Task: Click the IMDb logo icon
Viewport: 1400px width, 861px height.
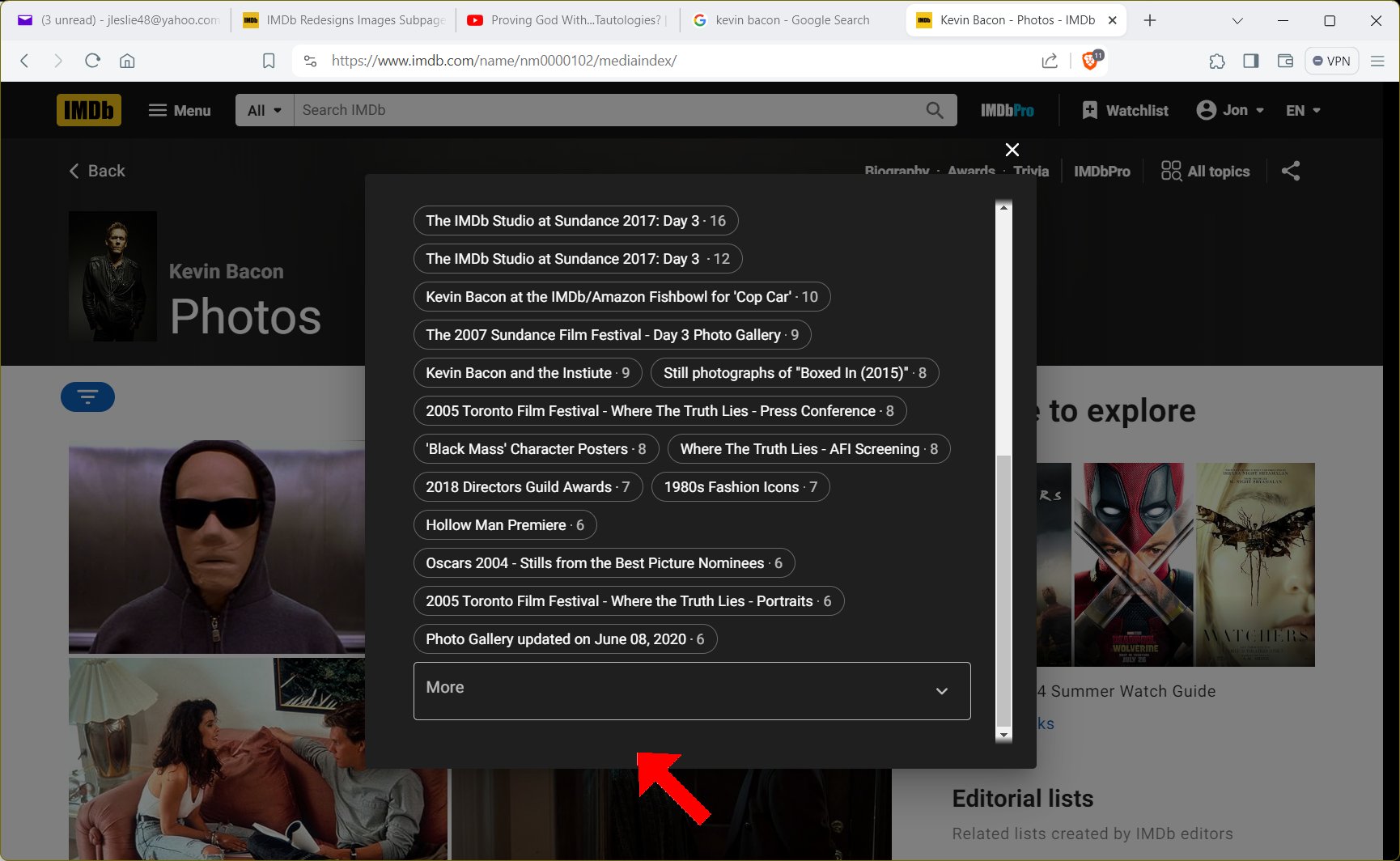Action: pyautogui.click(x=88, y=110)
